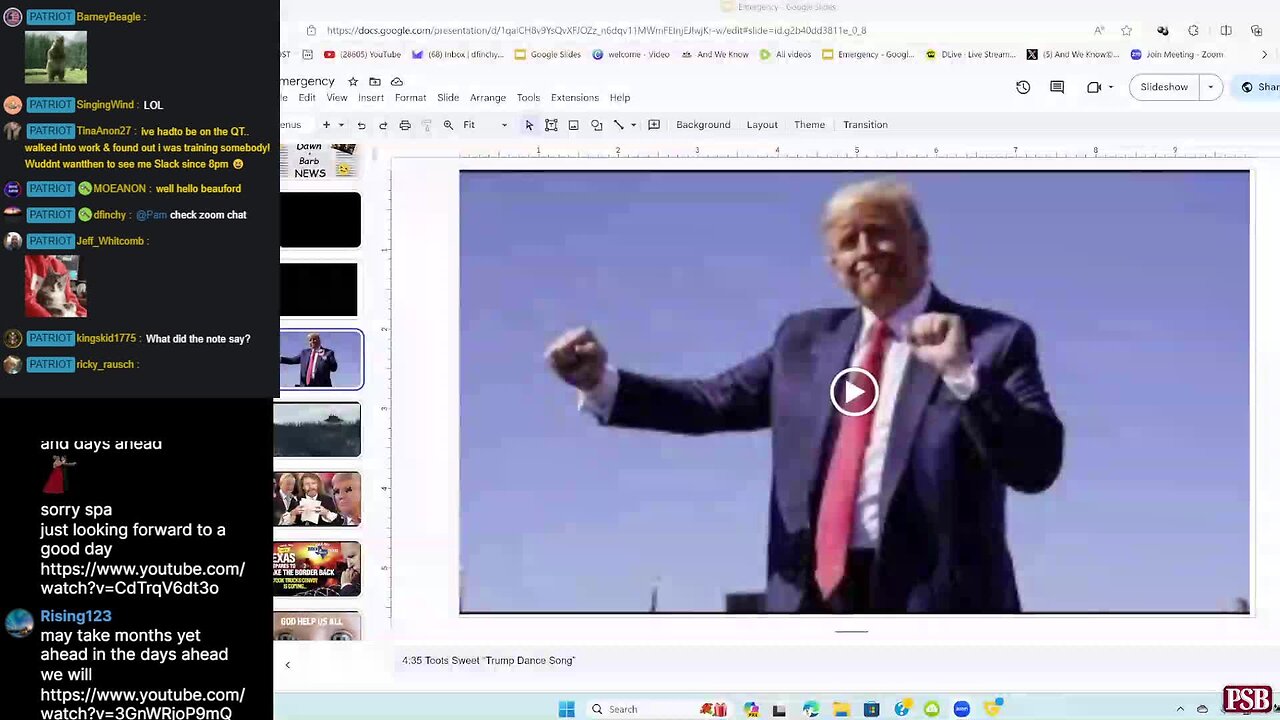Viewport: 1280px width, 720px height.
Task: Bookmark this page with star icon
Action: pos(1127,31)
